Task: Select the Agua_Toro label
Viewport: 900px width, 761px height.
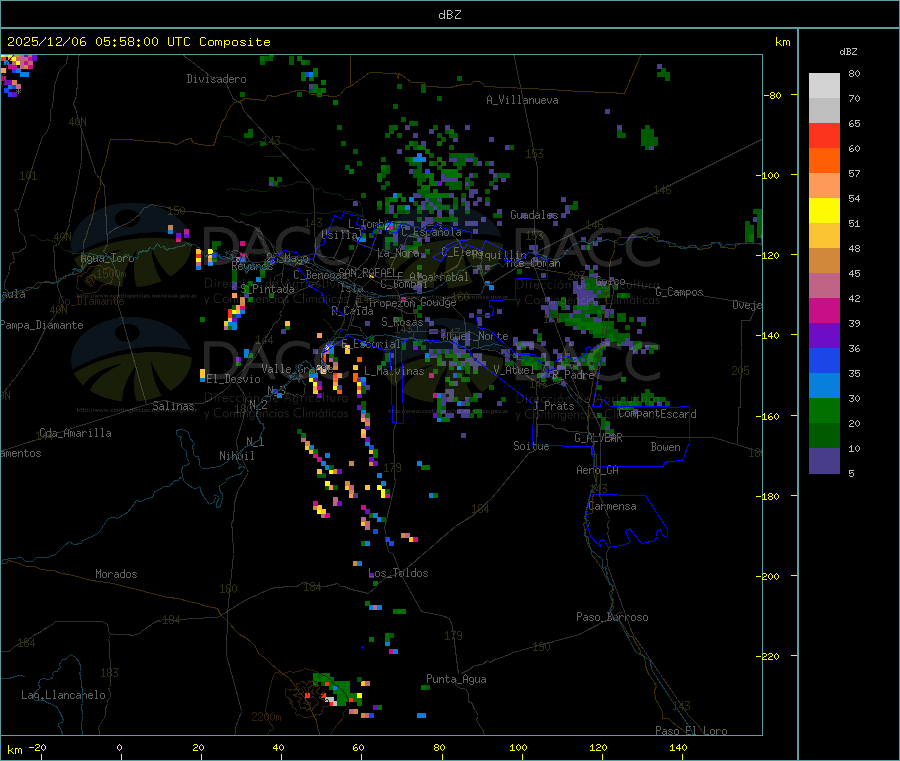Action: click(107, 258)
